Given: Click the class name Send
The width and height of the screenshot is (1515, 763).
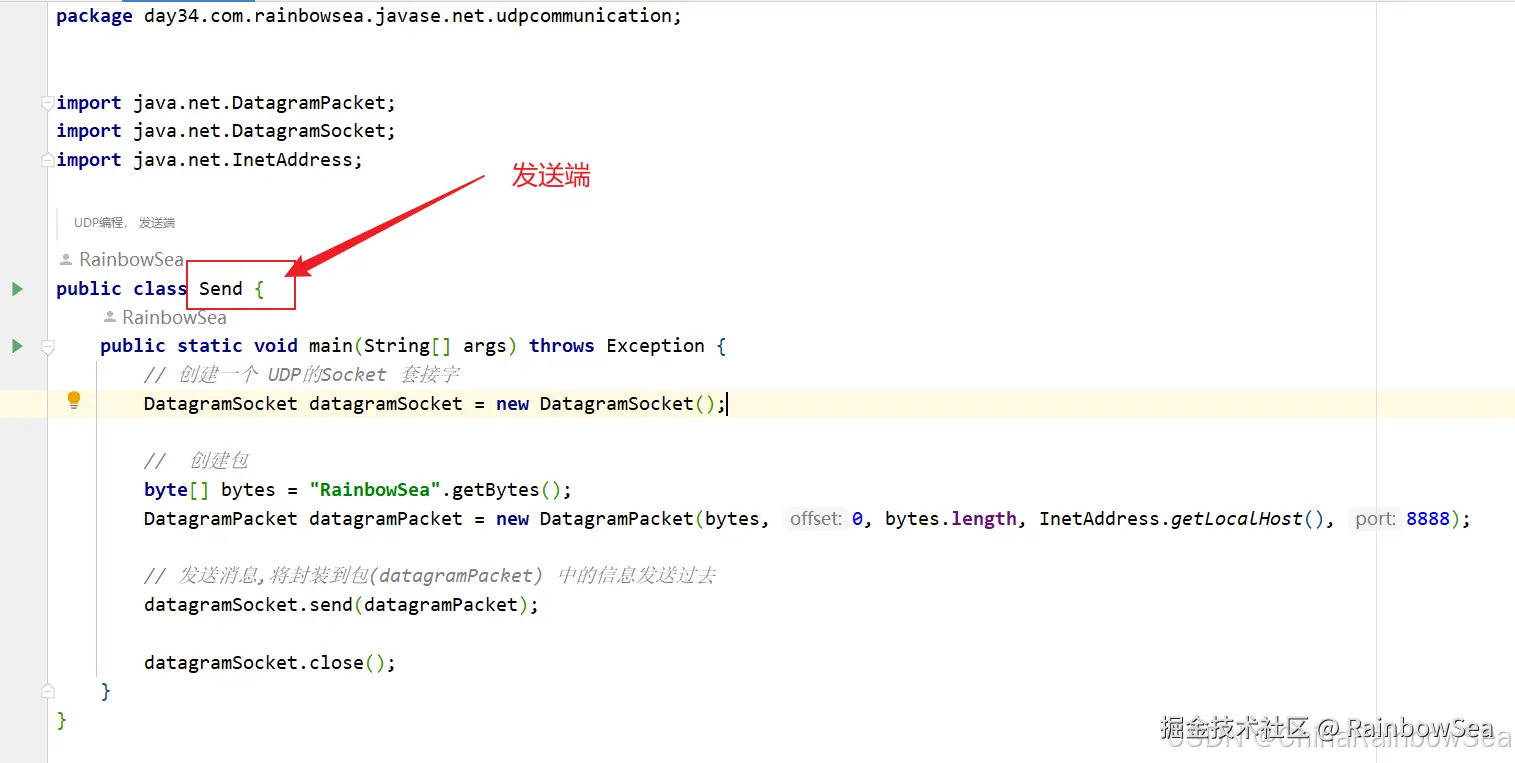Looking at the screenshot, I should (x=221, y=289).
